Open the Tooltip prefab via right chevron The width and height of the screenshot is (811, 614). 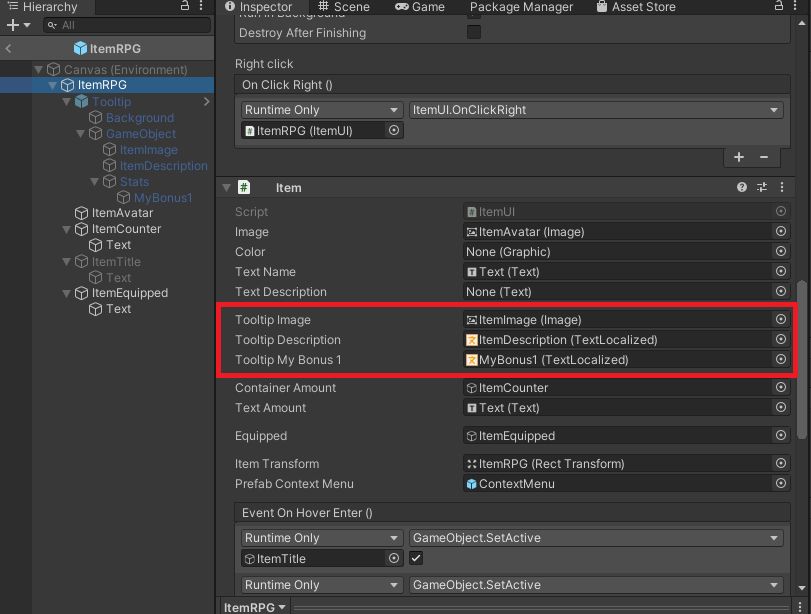point(206,101)
